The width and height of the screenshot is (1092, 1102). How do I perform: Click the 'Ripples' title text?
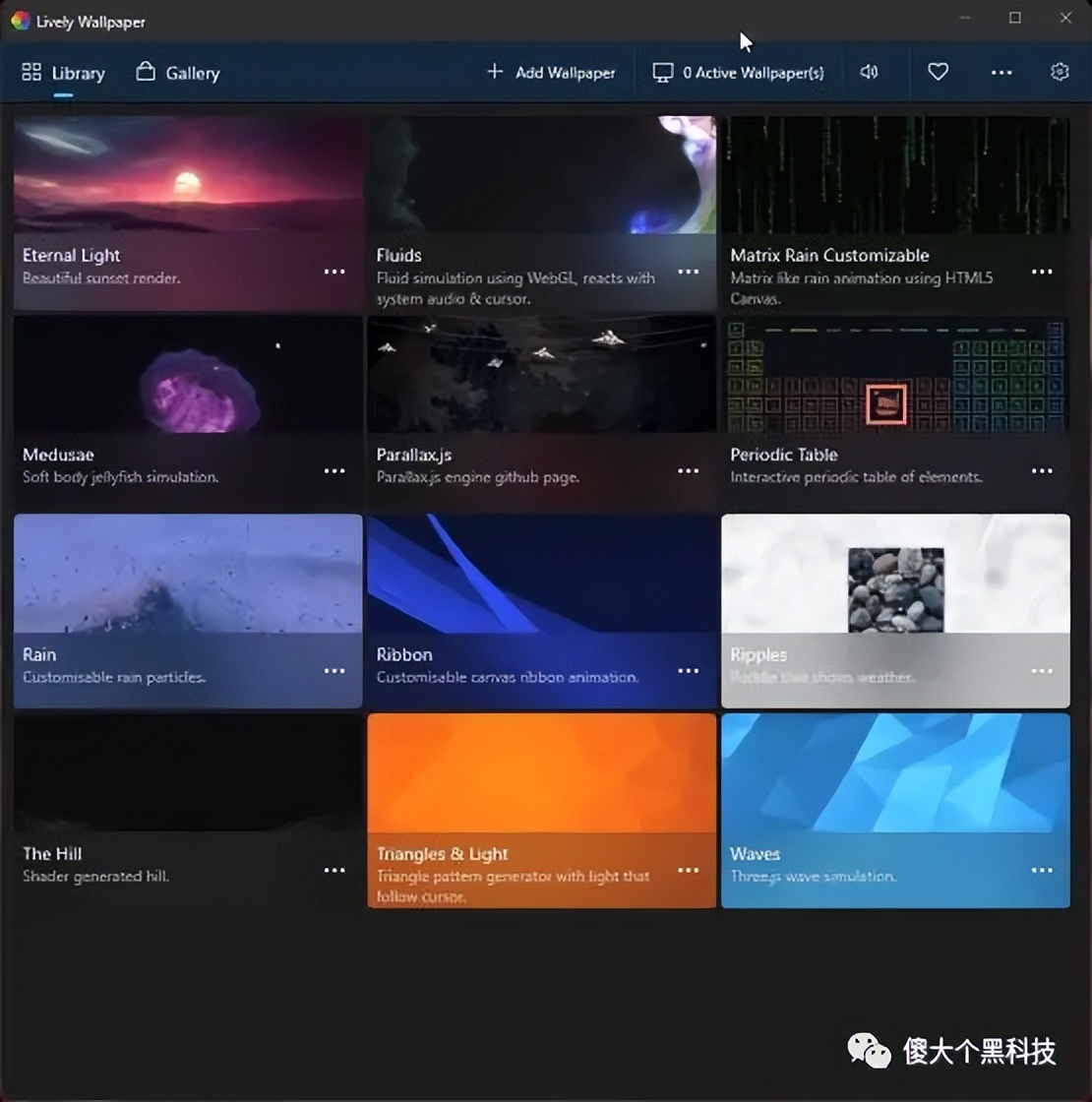click(x=758, y=654)
